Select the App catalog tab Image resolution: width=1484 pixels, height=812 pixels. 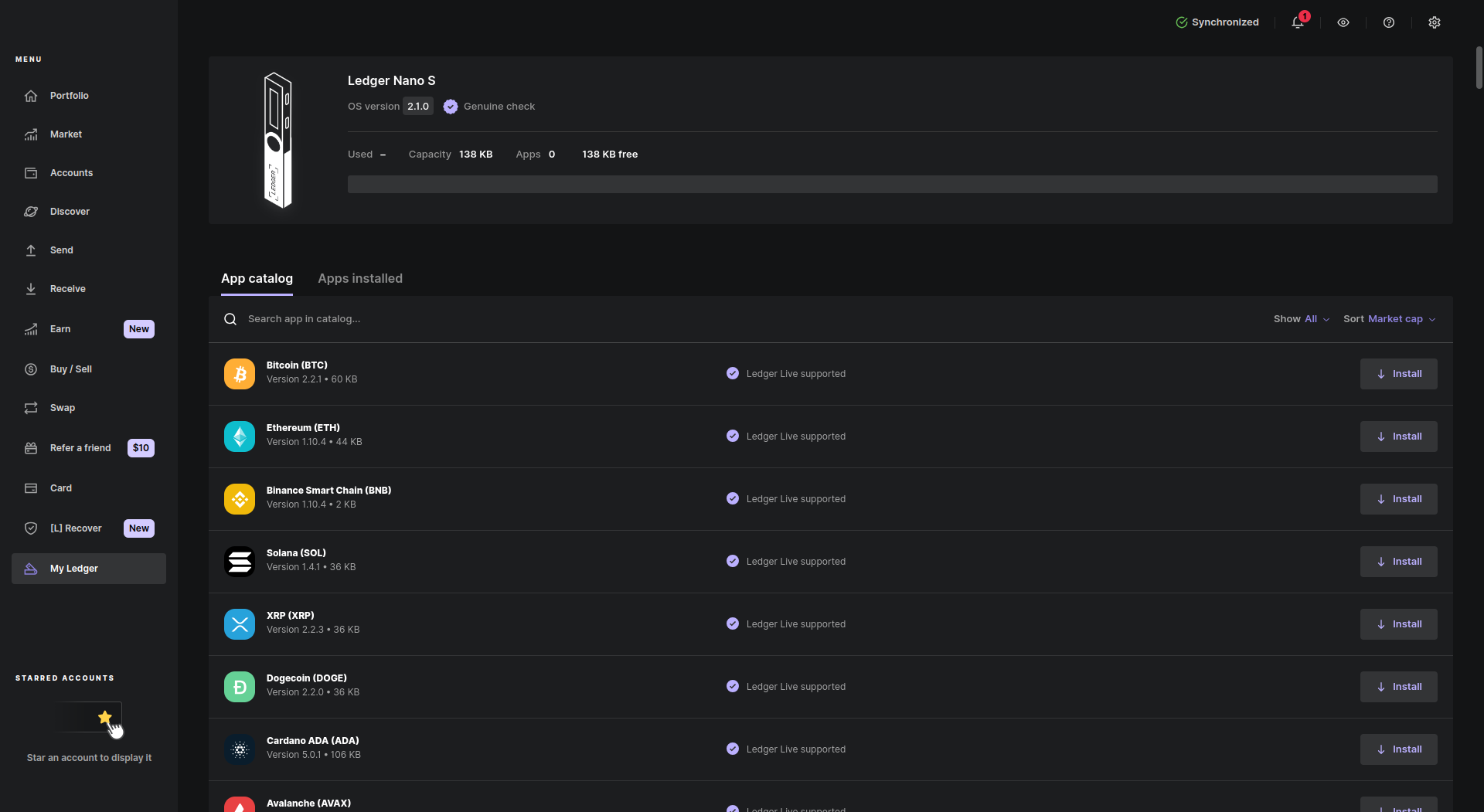[x=257, y=279]
